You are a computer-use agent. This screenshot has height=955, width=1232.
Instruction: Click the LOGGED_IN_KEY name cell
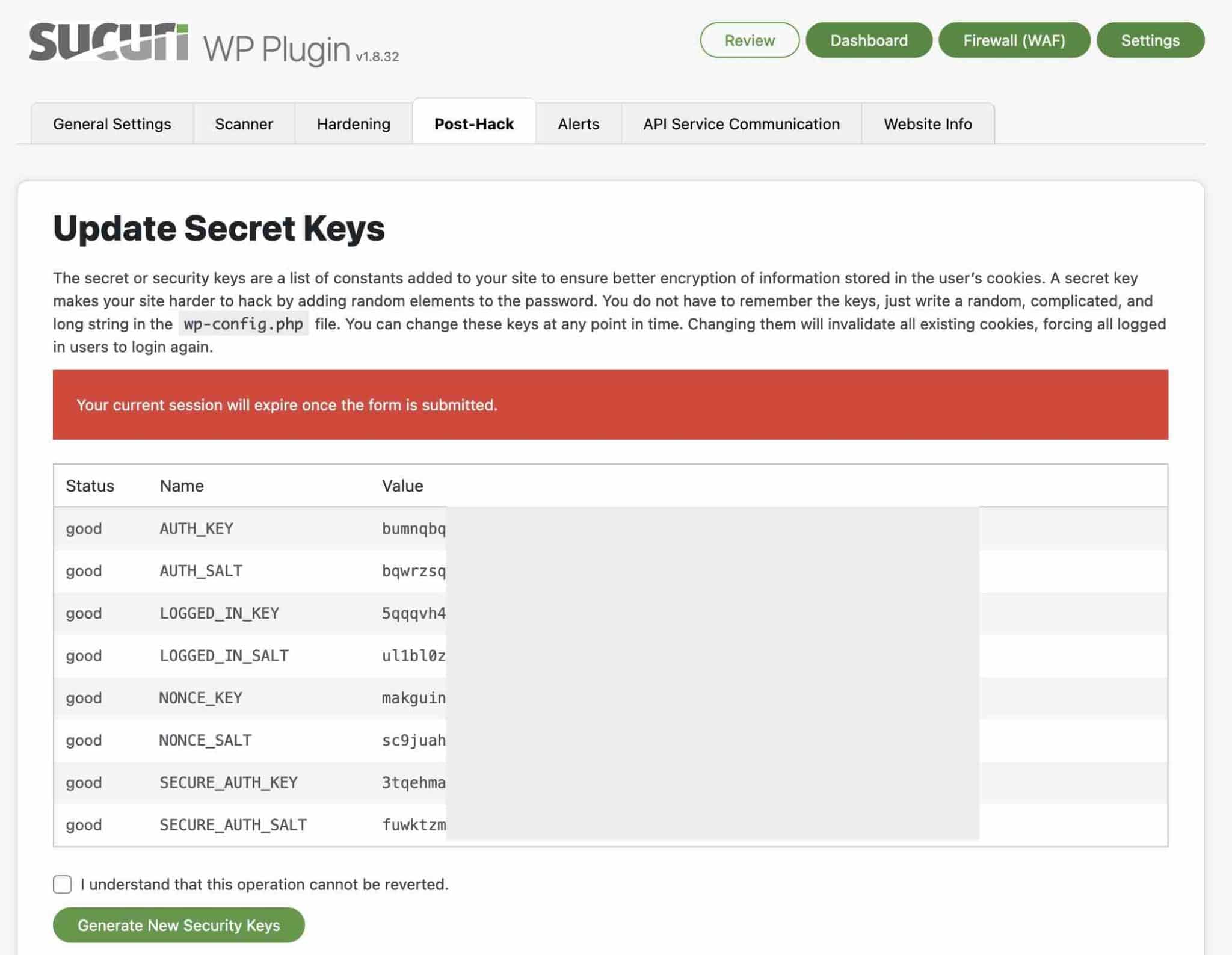coord(220,613)
